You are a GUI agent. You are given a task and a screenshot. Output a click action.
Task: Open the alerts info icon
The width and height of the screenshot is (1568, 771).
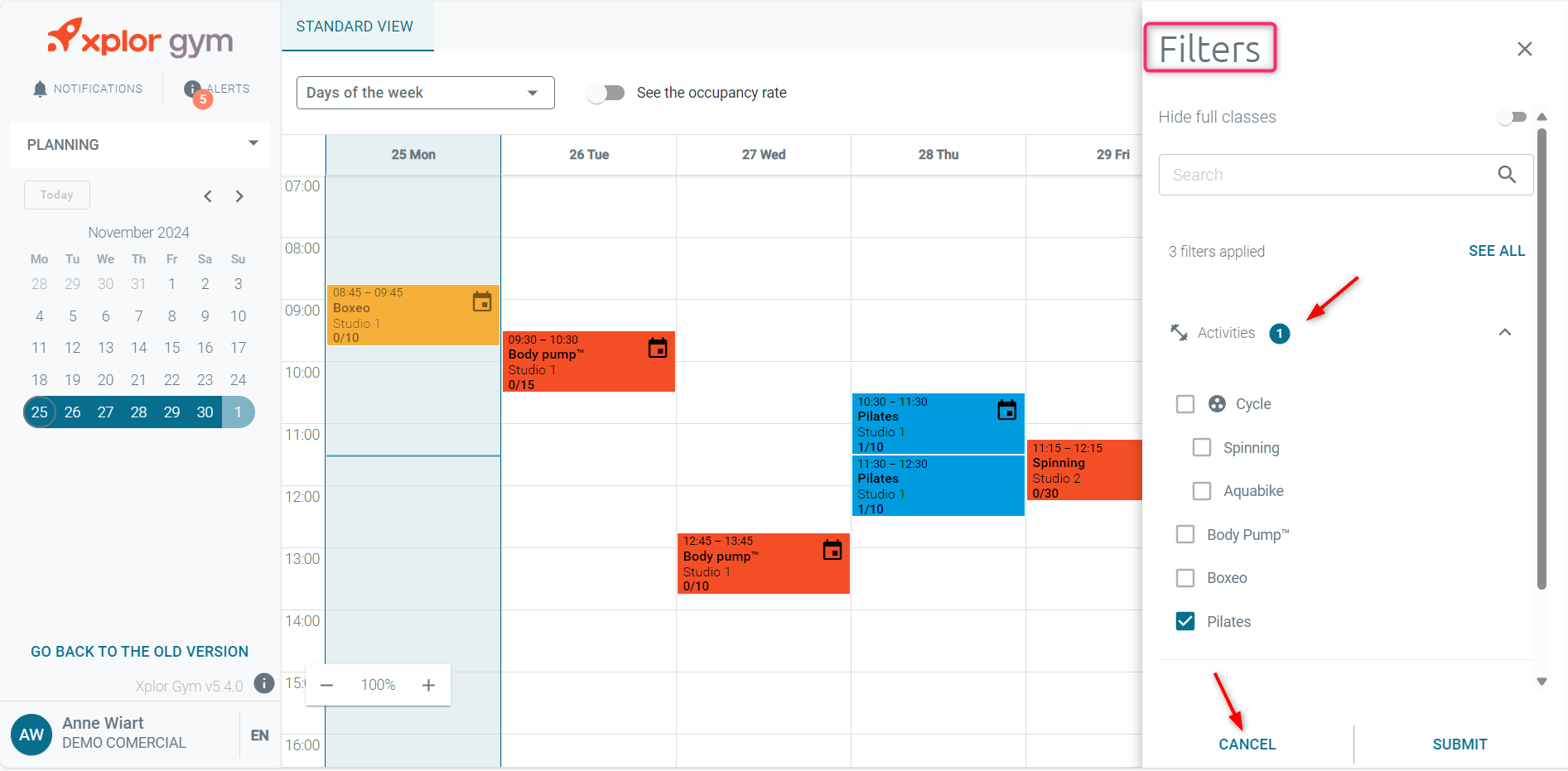(x=192, y=89)
